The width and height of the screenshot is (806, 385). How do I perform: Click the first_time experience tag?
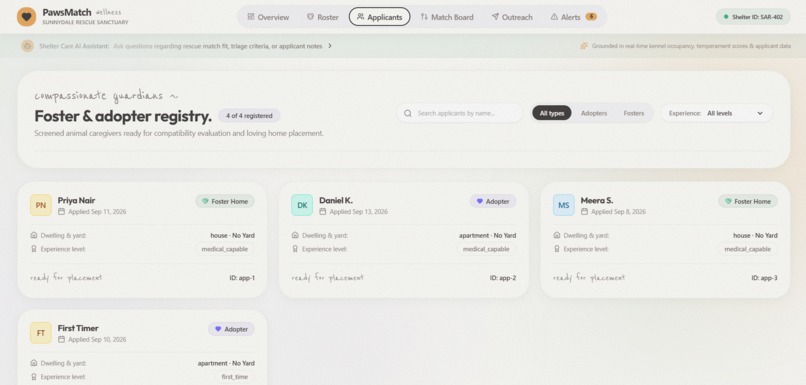coord(235,377)
